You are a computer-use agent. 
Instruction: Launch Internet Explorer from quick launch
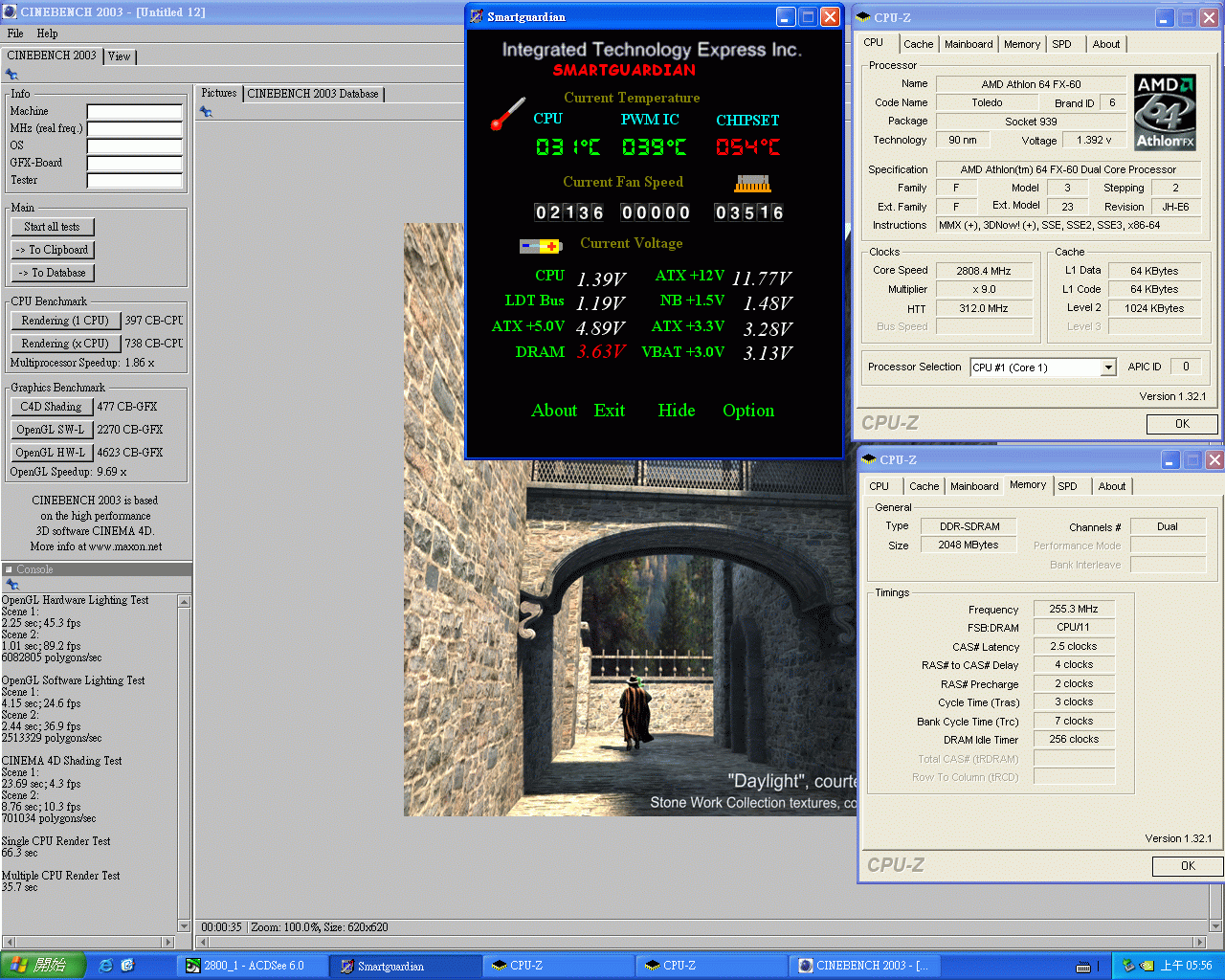(x=105, y=966)
